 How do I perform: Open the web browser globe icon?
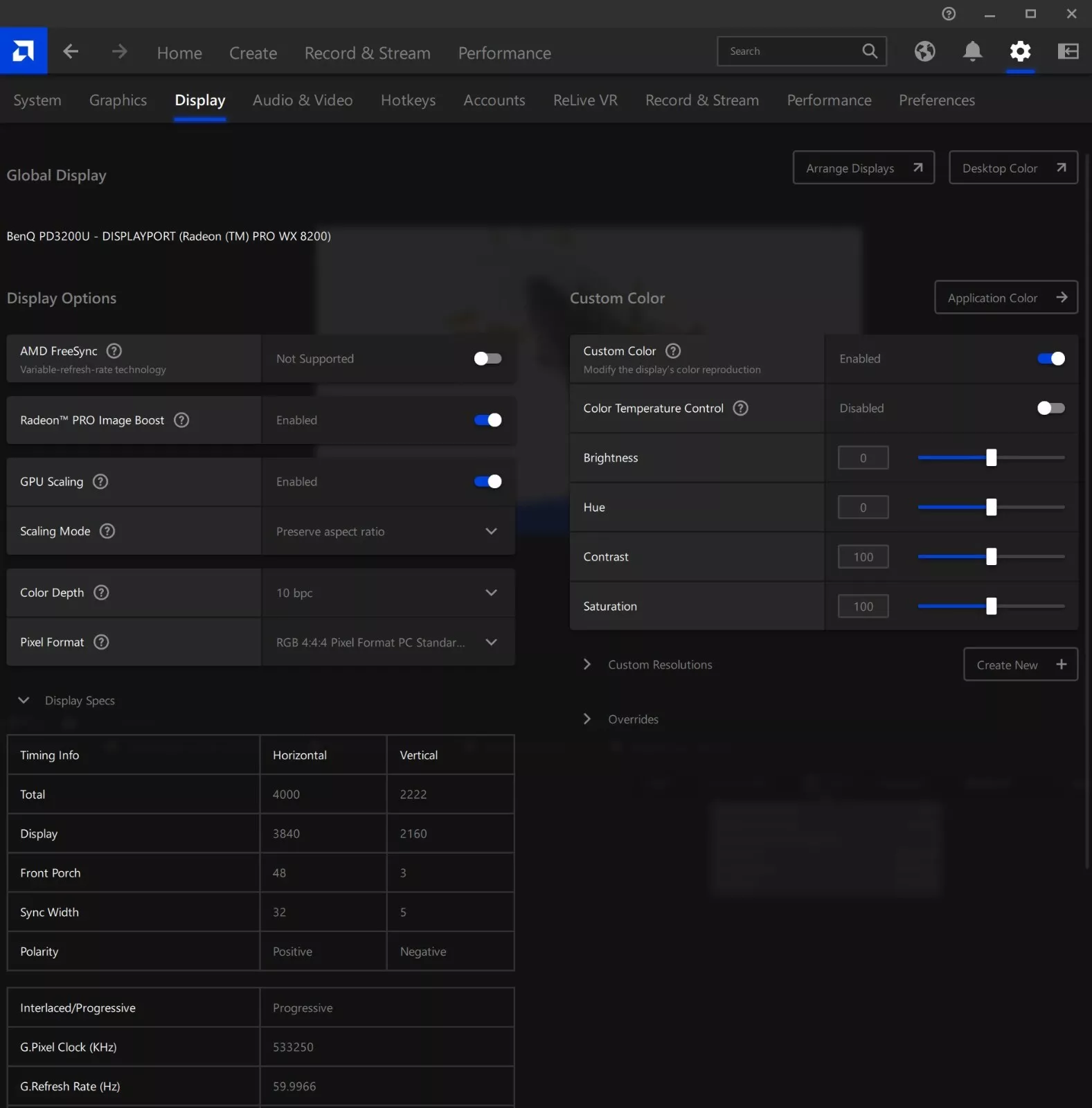point(924,51)
